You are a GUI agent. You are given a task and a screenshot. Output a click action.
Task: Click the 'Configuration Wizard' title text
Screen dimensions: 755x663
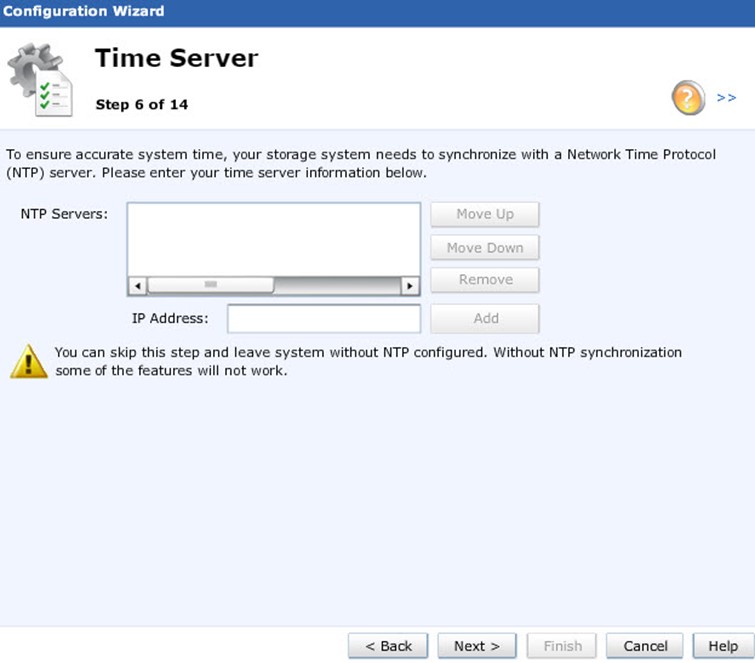click(x=83, y=11)
